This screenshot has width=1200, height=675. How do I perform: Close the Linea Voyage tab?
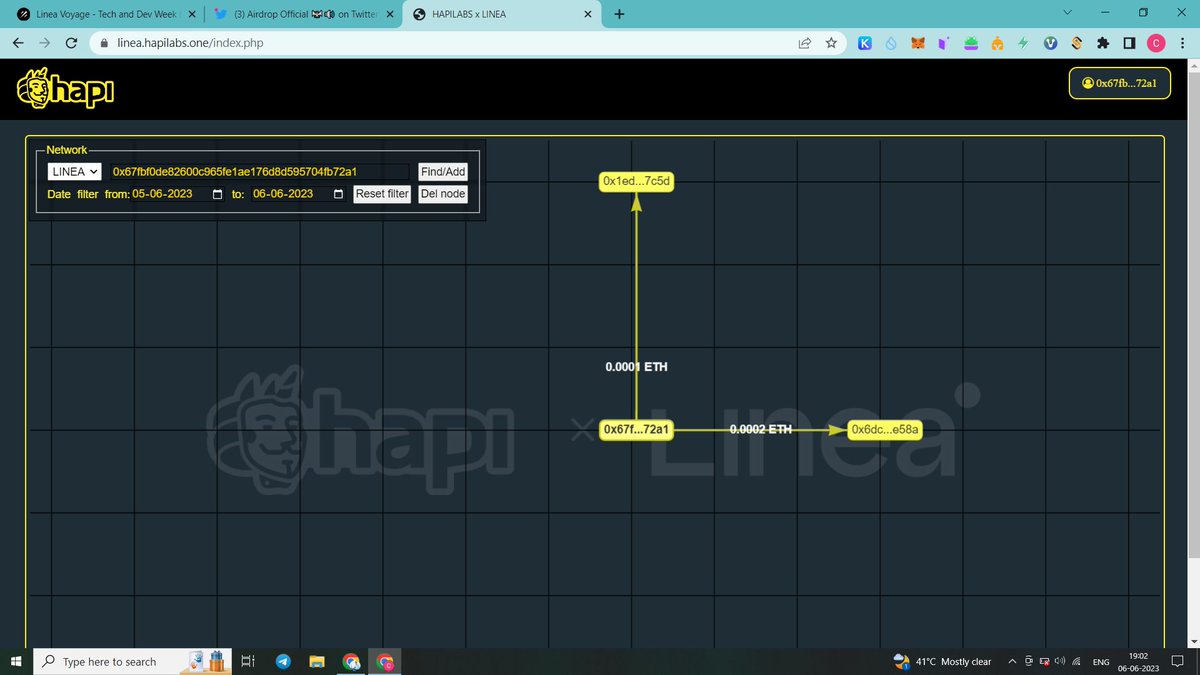coord(191,14)
